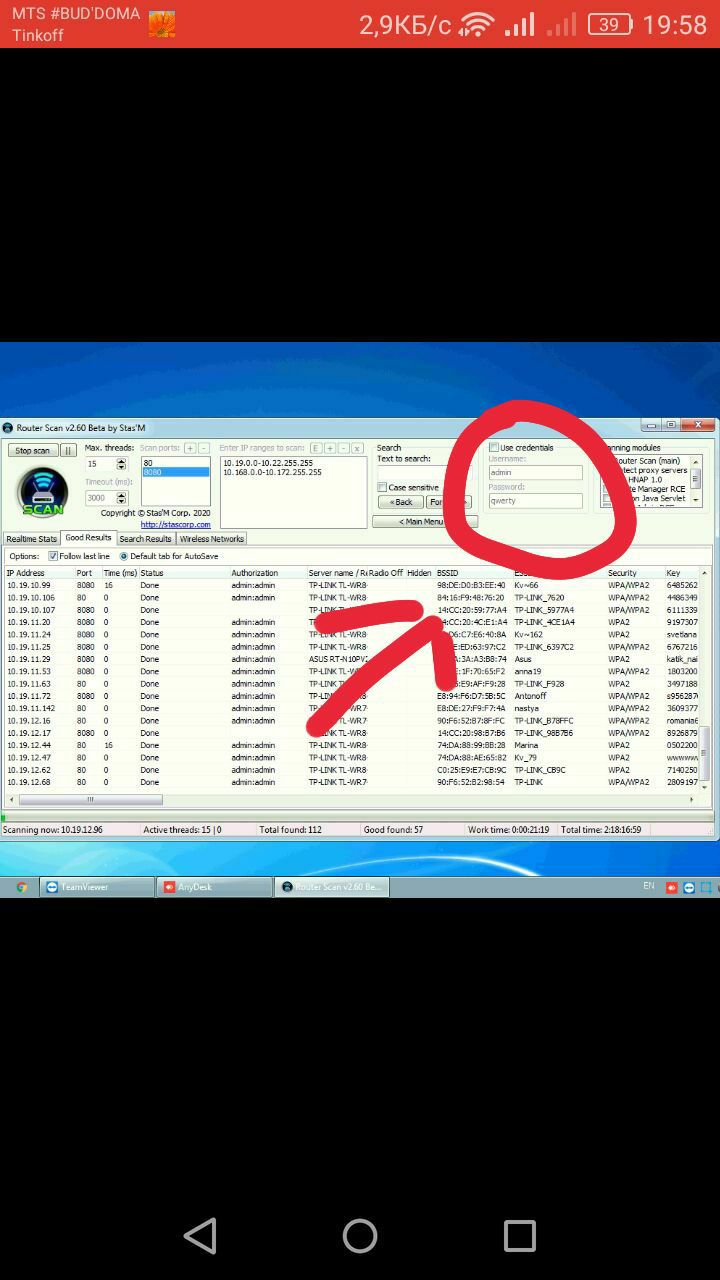
Task: Select the row with IP 10.19.10.99
Action: [352, 585]
